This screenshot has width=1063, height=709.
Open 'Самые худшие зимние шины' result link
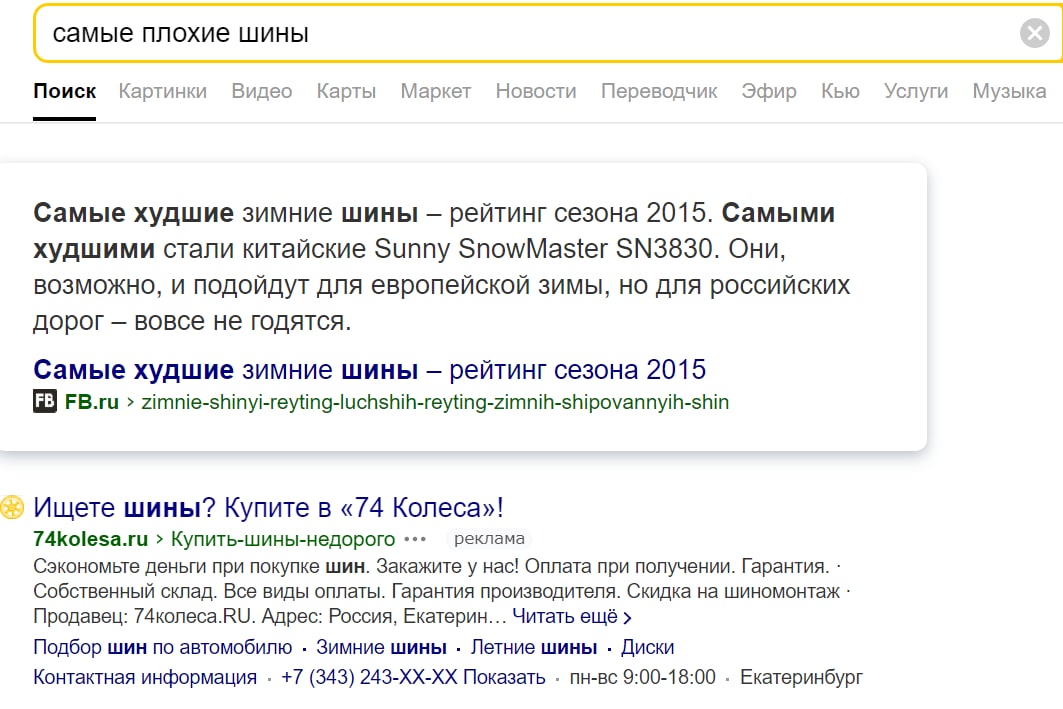369,370
